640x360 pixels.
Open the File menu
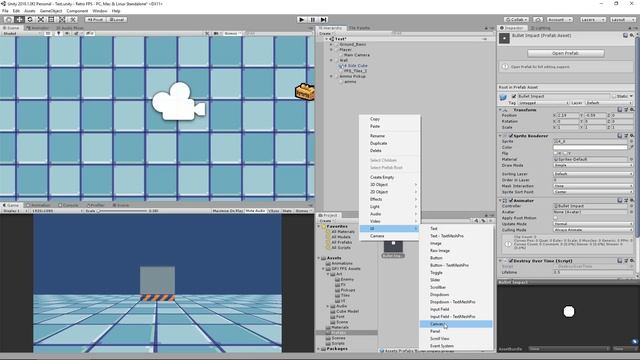click(x=5, y=11)
